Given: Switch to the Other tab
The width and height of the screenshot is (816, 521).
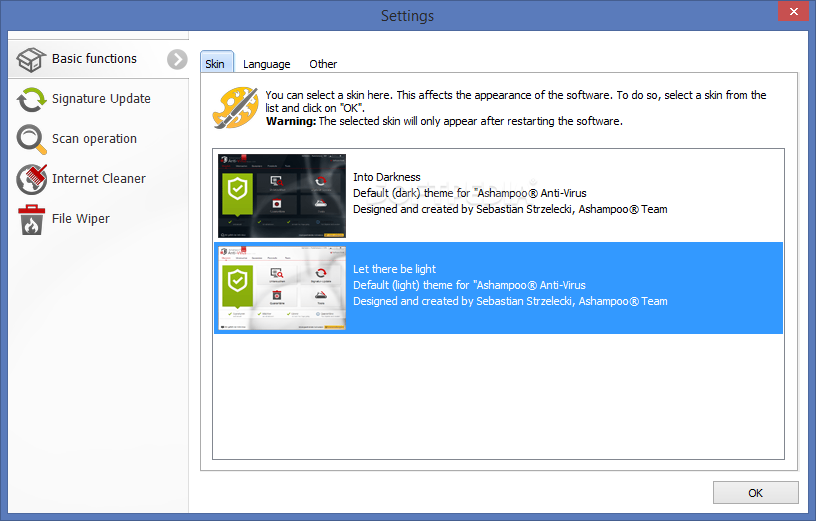Looking at the screenshot, I should pyautogui.click(x=323, y=64).
